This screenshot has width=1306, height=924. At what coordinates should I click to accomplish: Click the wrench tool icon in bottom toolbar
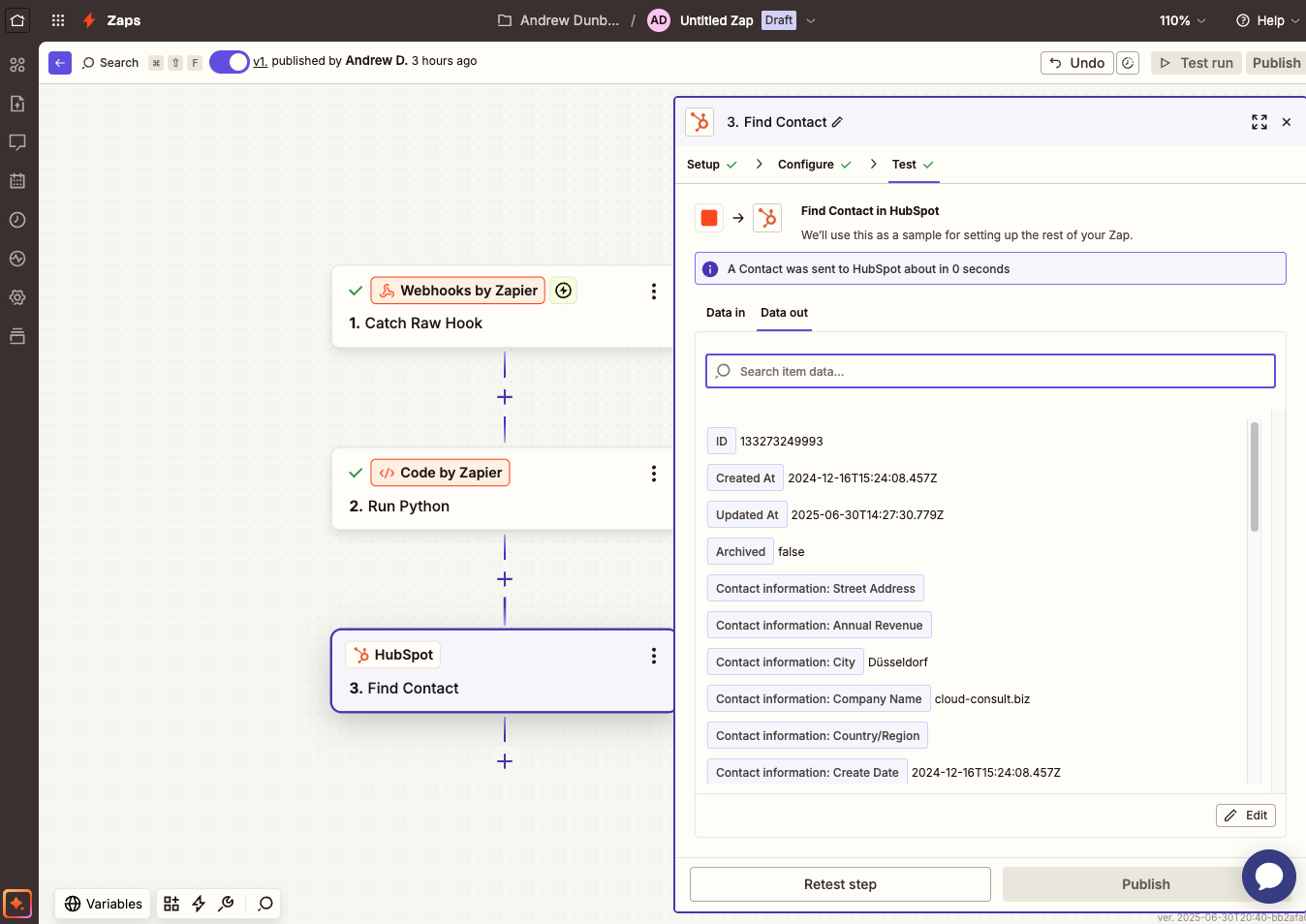pos(226,904)
